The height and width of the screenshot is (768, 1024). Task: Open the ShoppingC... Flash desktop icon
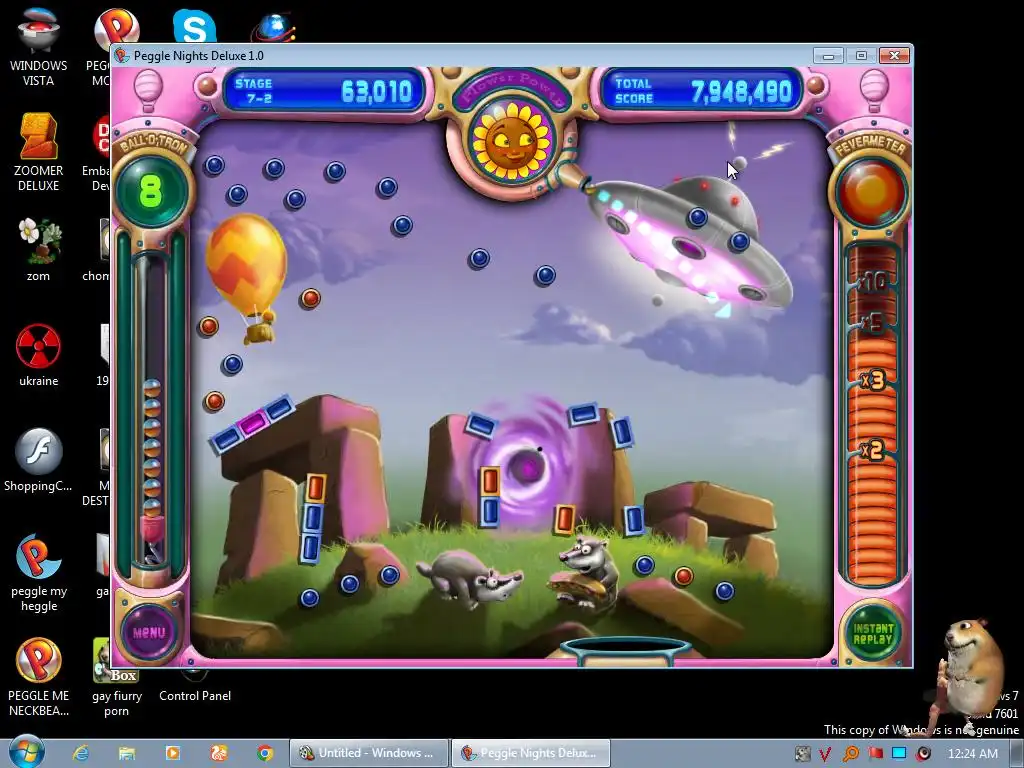point(39,460)
